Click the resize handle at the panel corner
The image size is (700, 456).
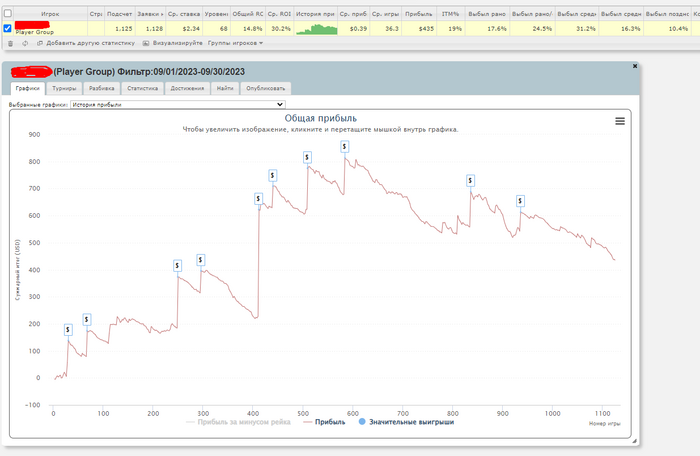click(x=634, y=441)
